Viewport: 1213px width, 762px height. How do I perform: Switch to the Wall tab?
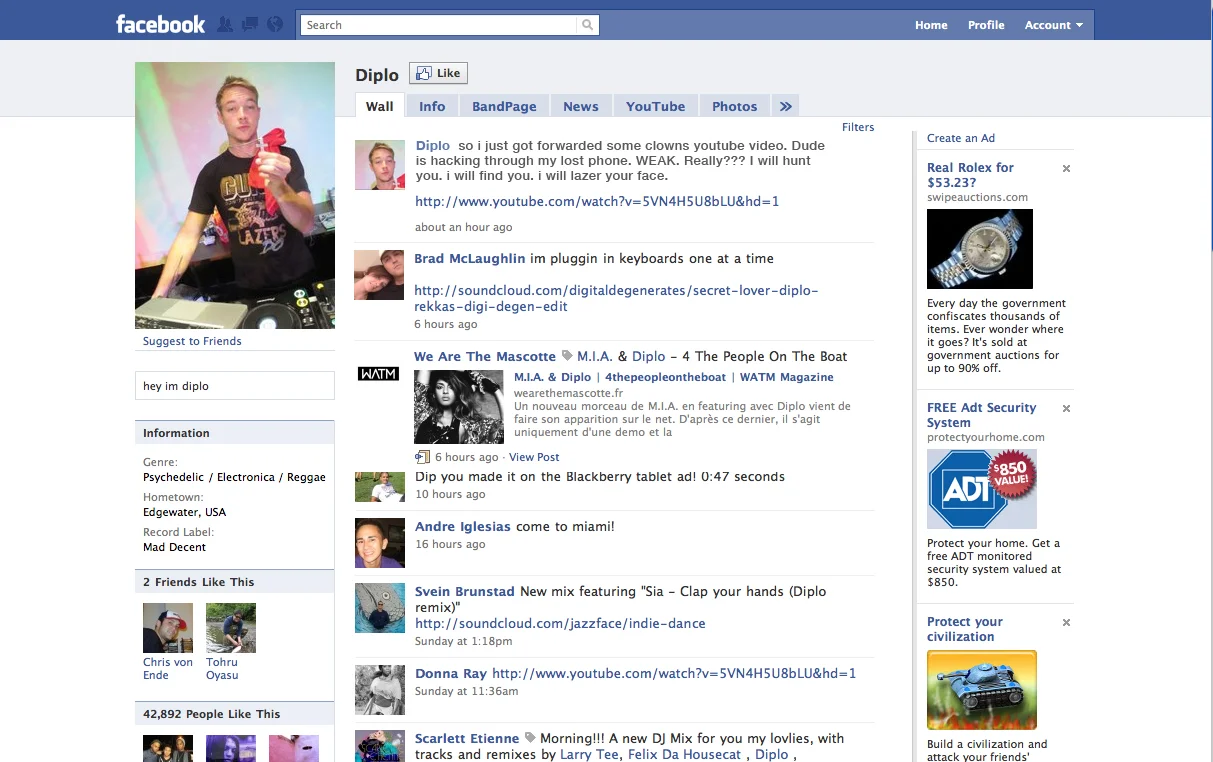coord(379,106)
